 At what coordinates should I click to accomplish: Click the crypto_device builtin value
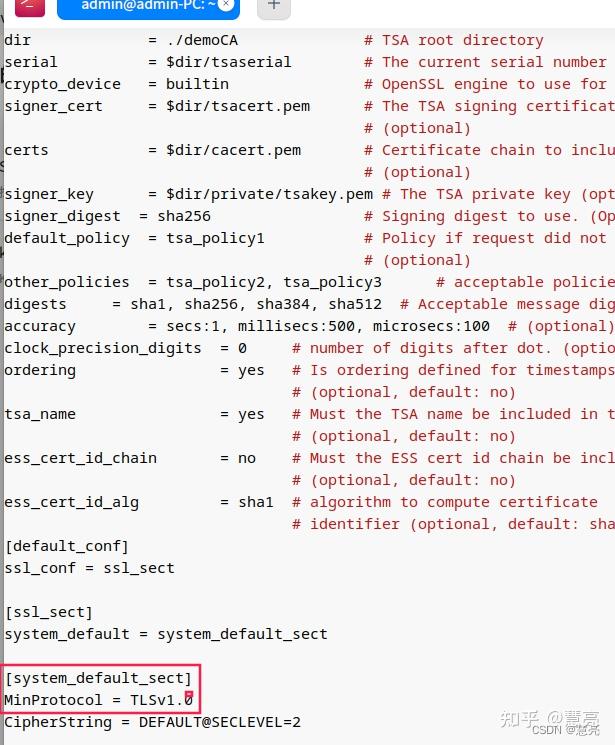pyautogui.click(x=197, y=84)
